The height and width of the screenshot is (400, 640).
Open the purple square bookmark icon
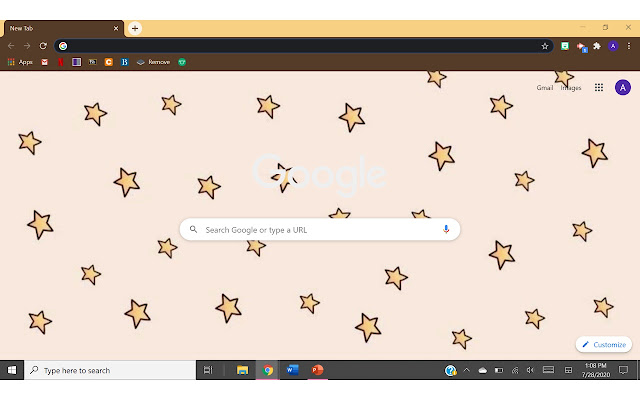coord(76,62)
